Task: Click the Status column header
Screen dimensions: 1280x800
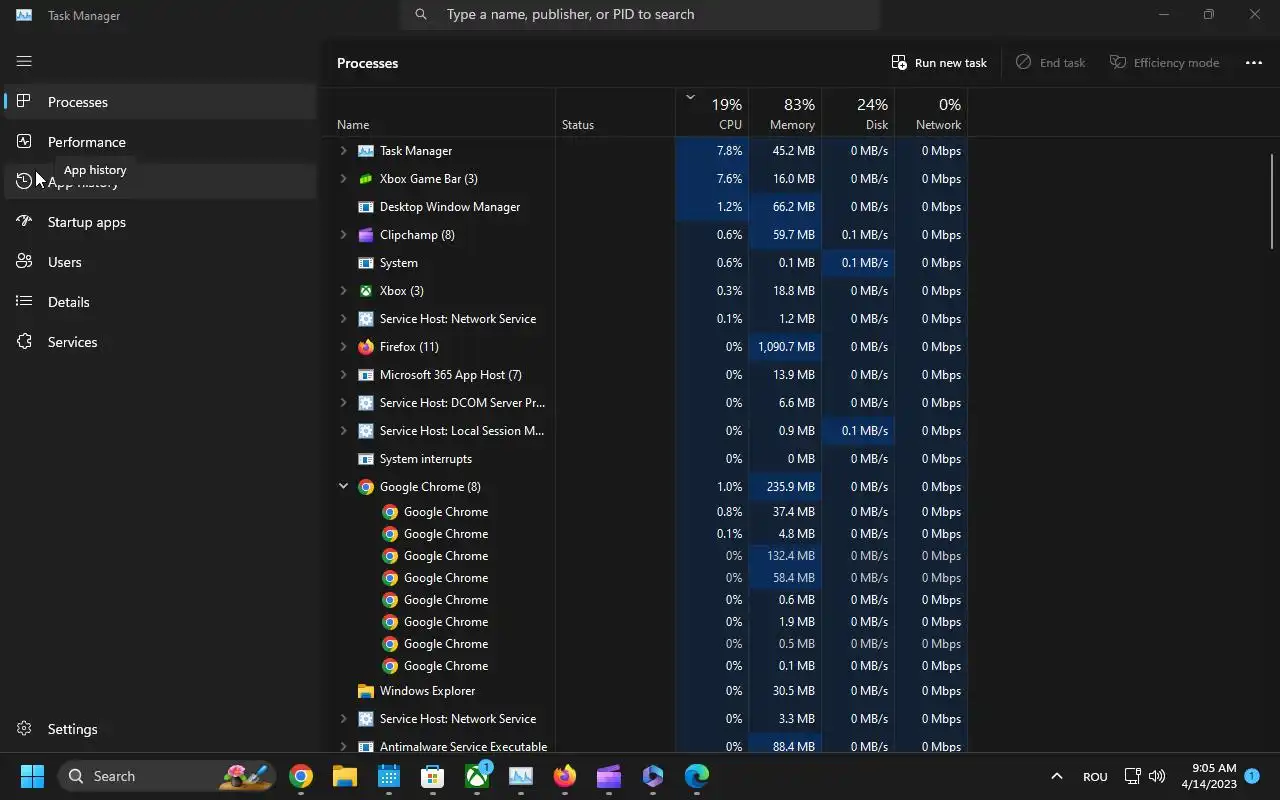Action: click(x=616, y=113)
